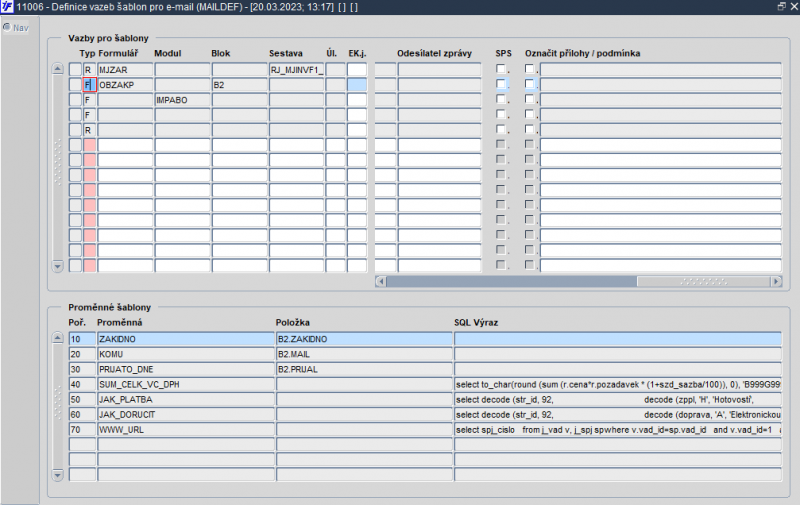Click left arrow of the horizontal scrollbar
The image size is (800, 505).
(380, 281)
